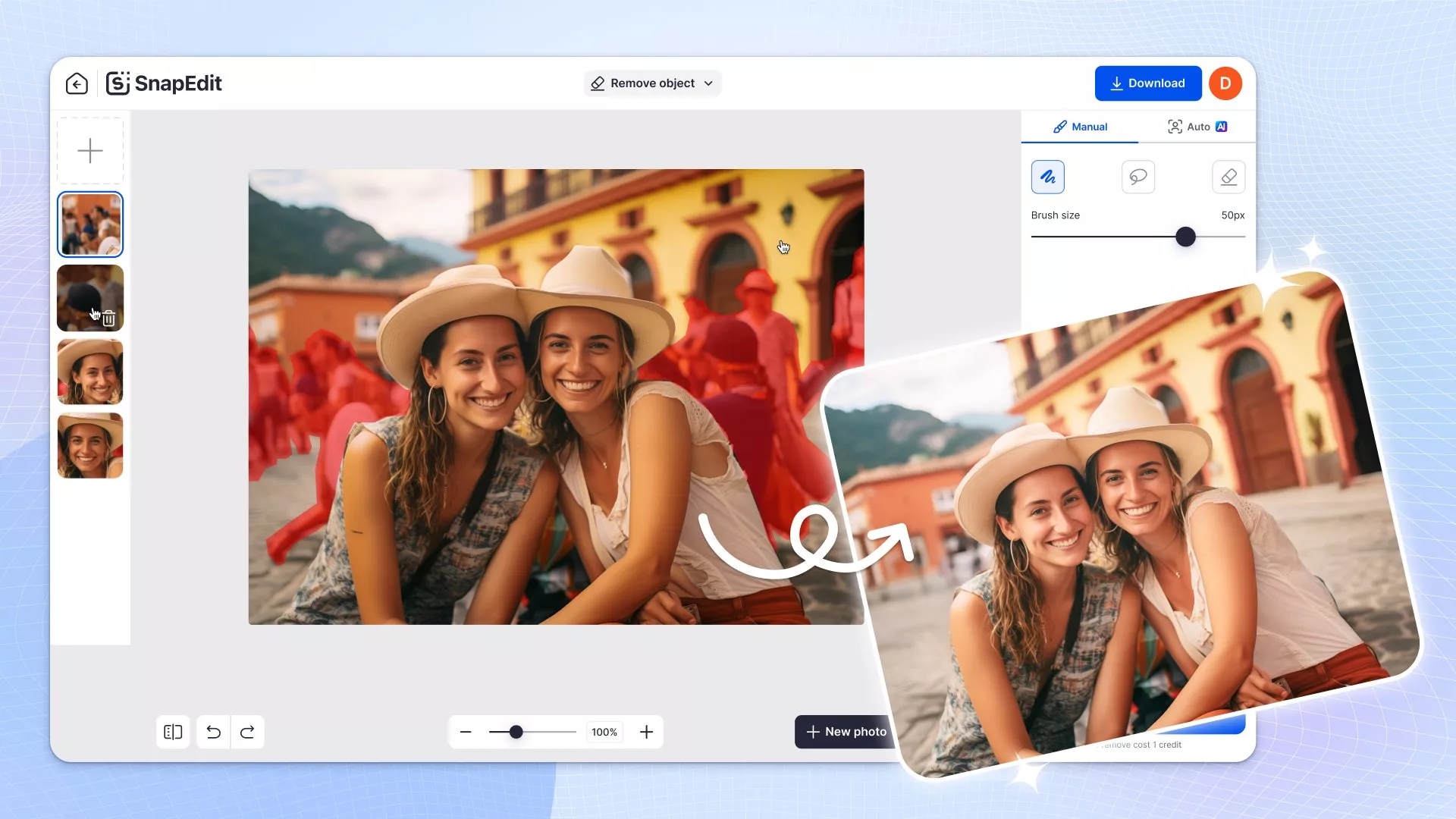The height and width of the screenshot is (819, 1456).
Task: Undo the last action
Action: 214,732
